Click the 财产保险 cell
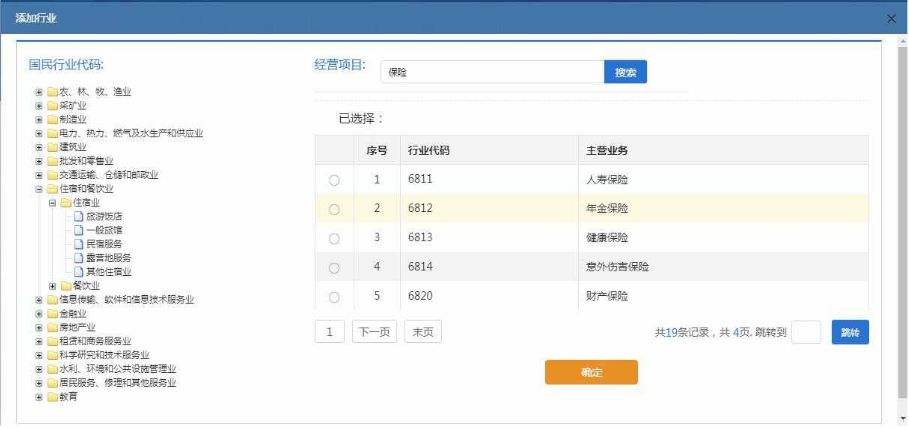This screenshot has width=909, height=428. coord(723,296)
